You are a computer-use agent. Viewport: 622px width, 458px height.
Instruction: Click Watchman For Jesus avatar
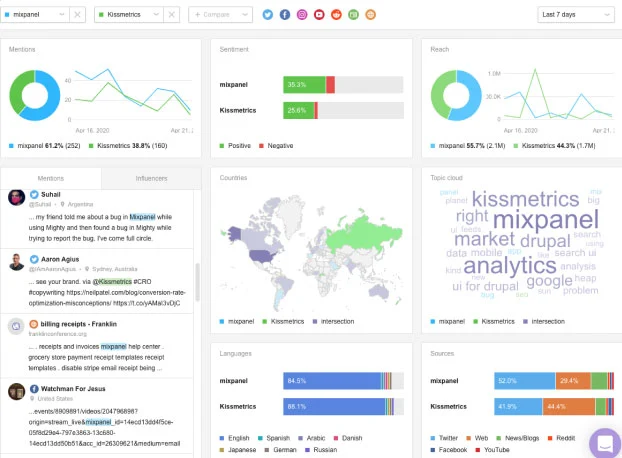16,392
